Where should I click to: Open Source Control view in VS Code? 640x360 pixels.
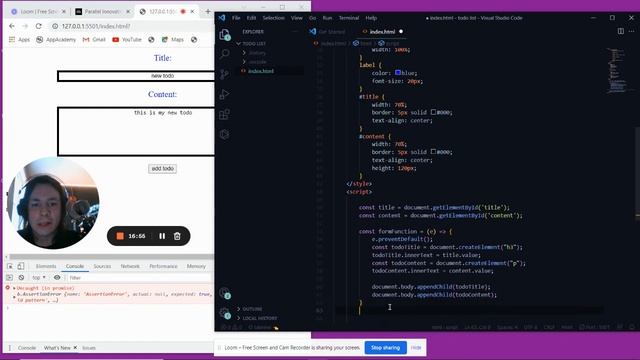[x=224, y=74]
